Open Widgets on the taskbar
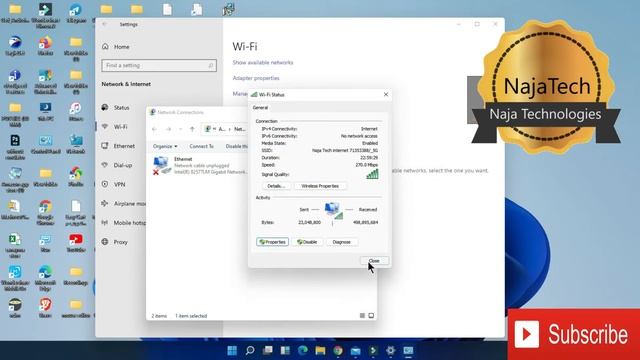This screenshot has width=640, height=360. [x=285, y=350]
